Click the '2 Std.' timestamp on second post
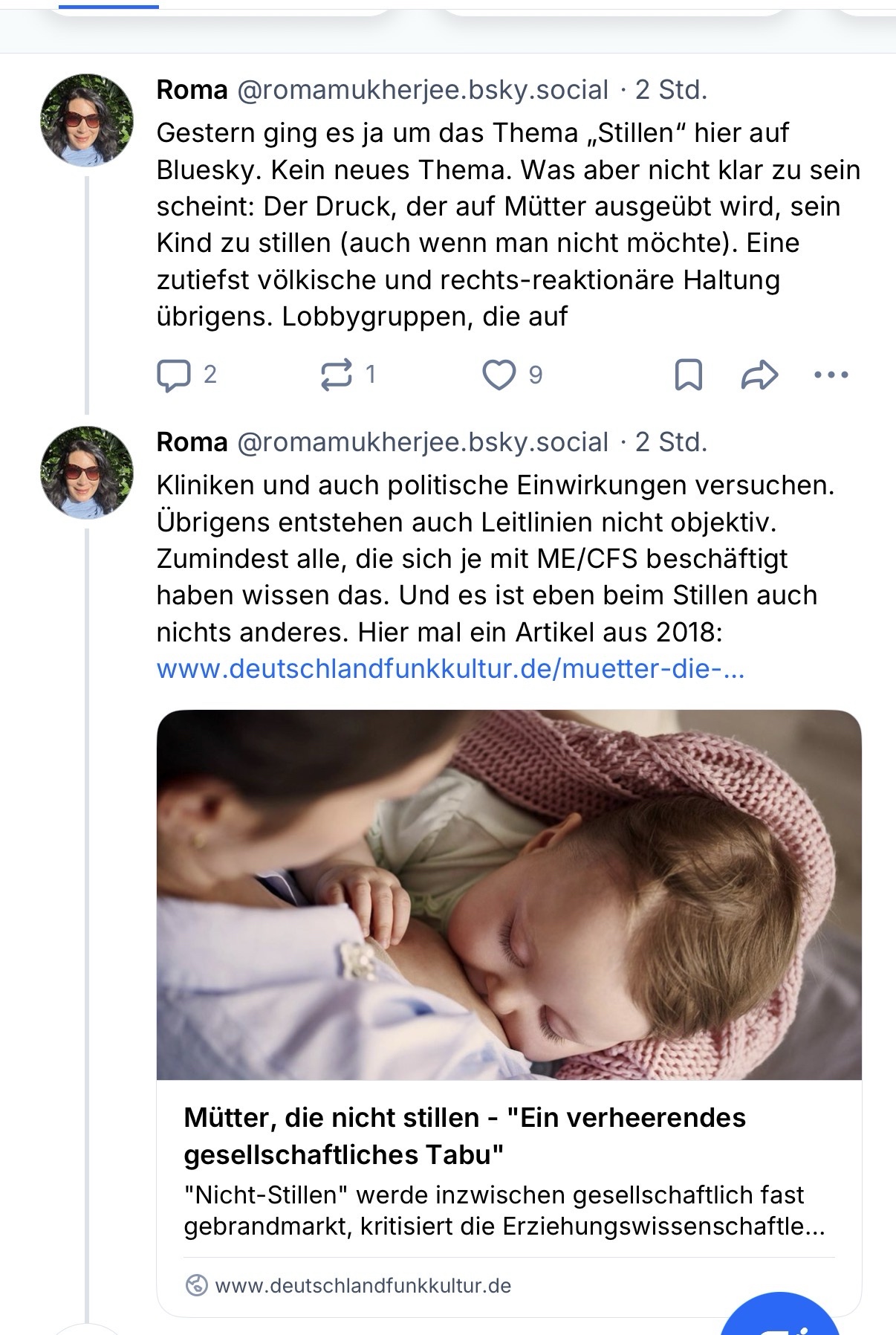896x1335 pixels. coord(672,442)
